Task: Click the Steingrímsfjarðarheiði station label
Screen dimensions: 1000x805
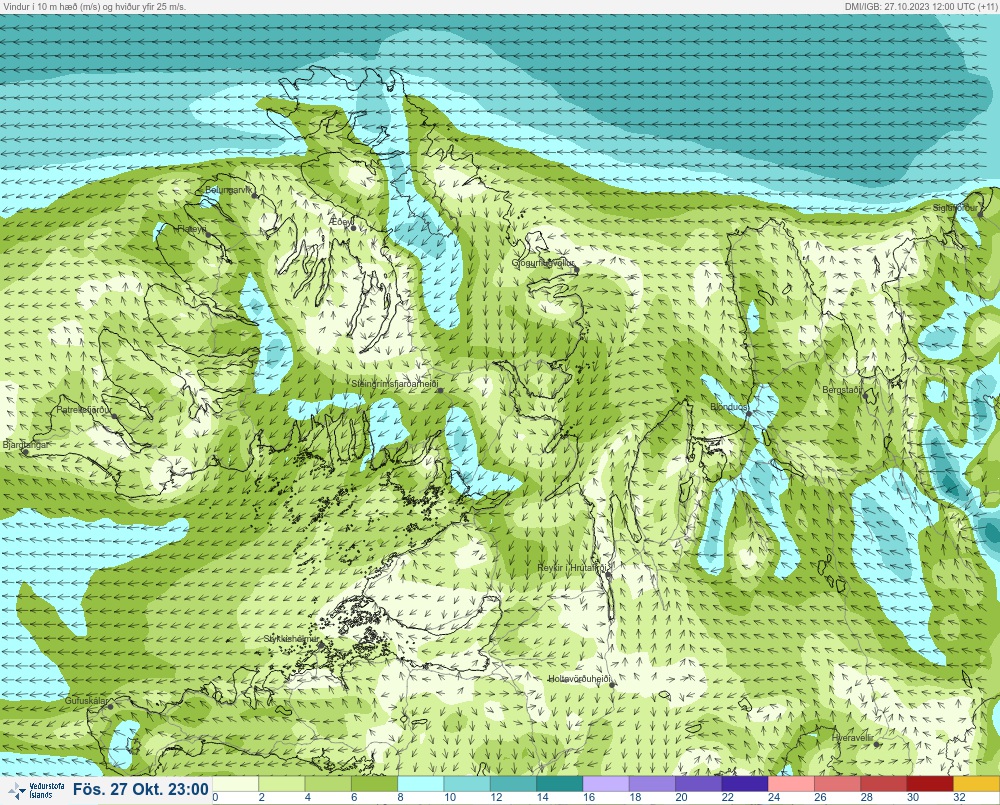Action: point(395,384)
